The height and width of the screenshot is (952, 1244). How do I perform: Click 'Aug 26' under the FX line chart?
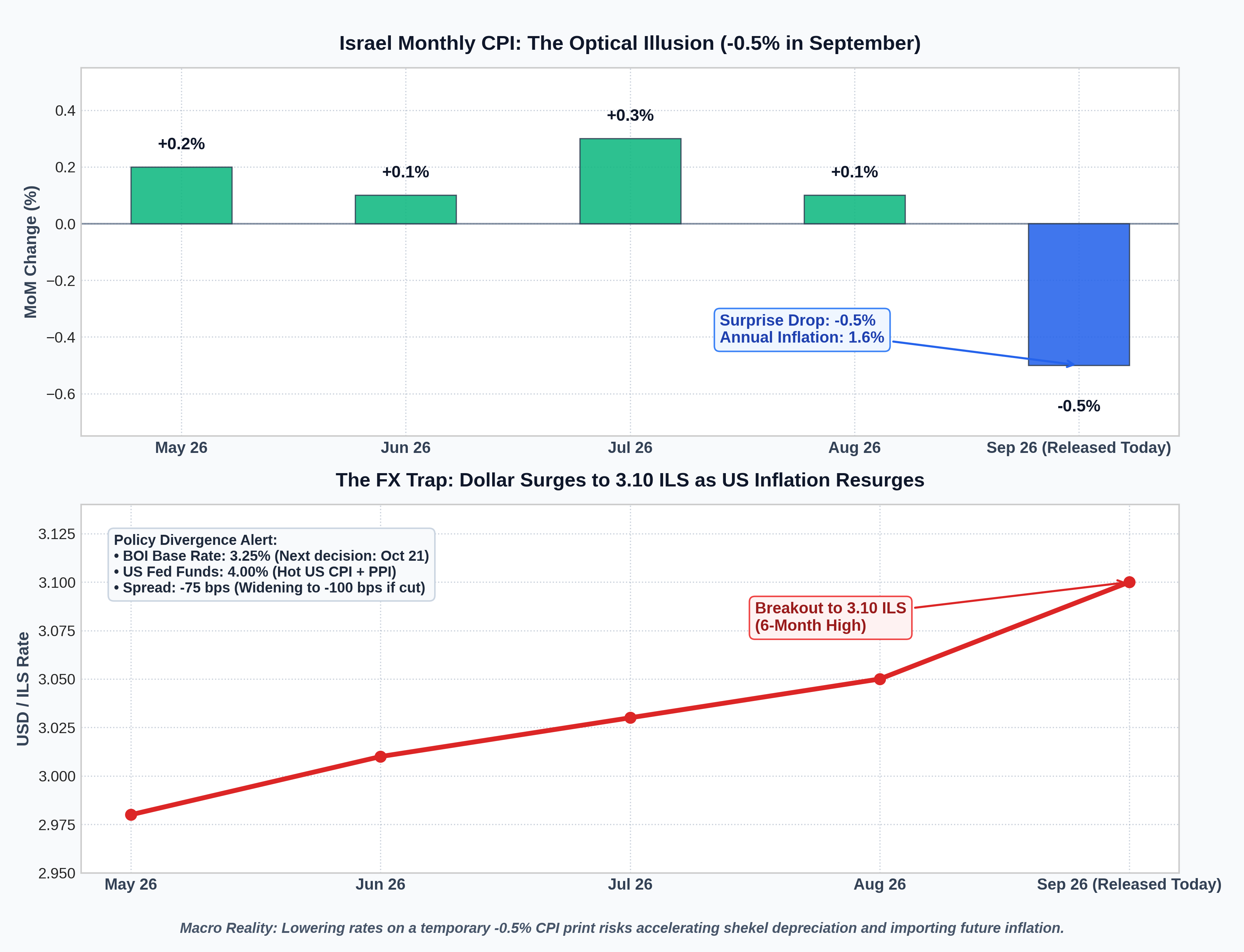tap(880, 885)
